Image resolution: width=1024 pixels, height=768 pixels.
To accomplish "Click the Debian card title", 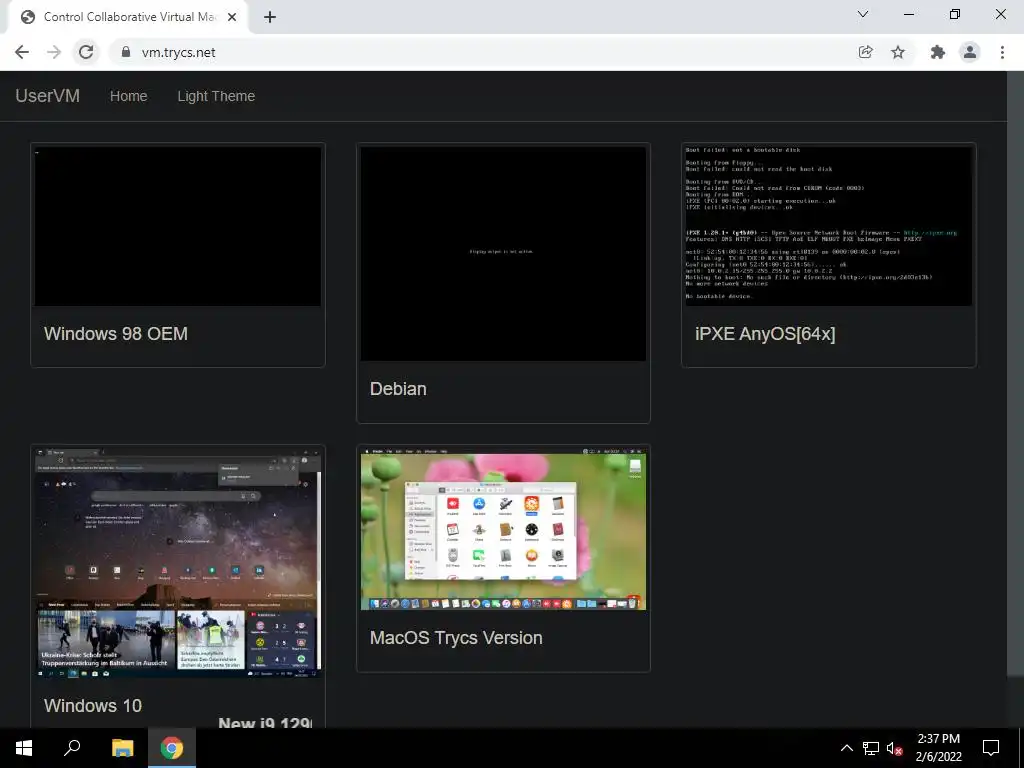I will coord(398,389).
